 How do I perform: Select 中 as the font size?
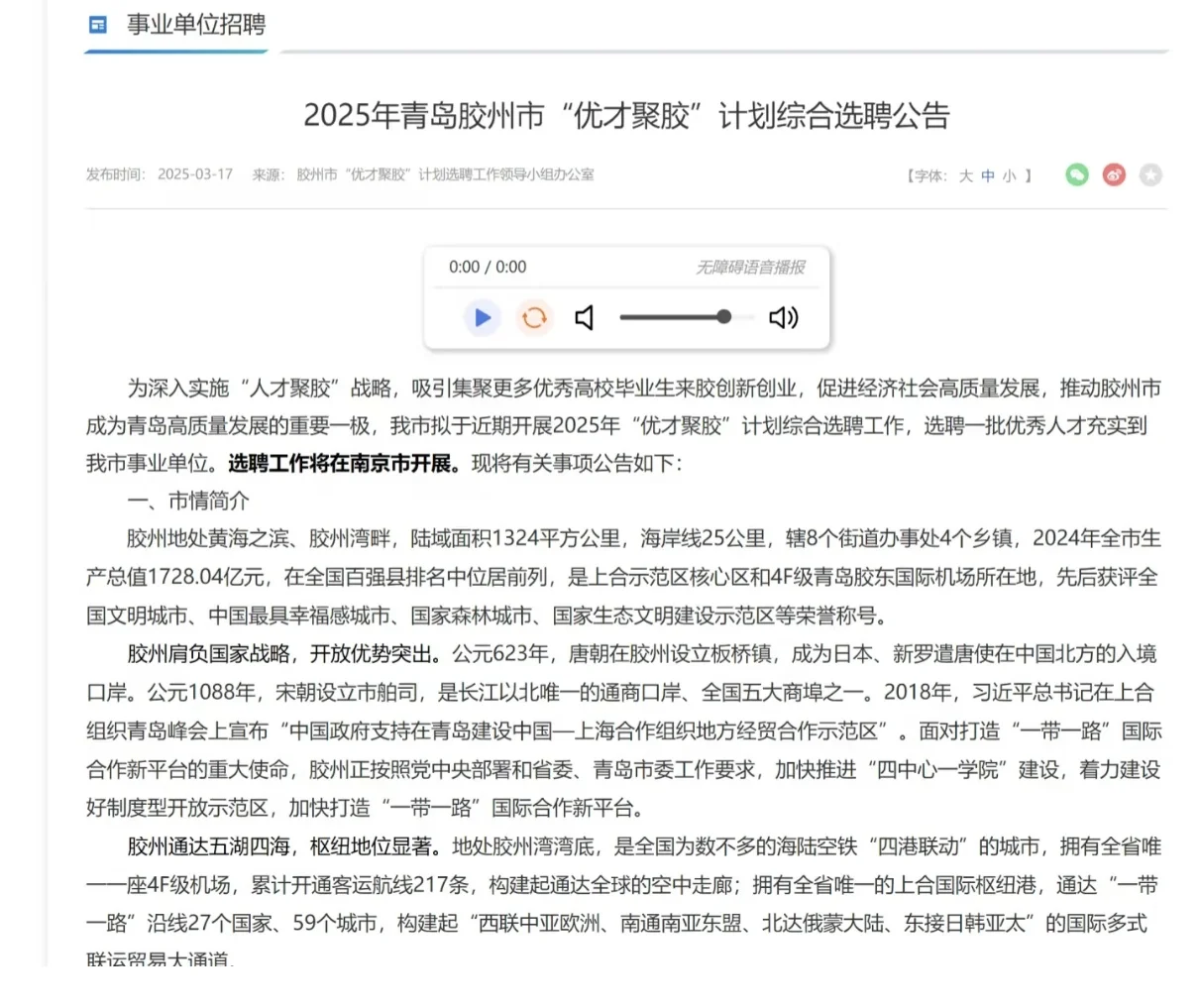coord(988,175)
